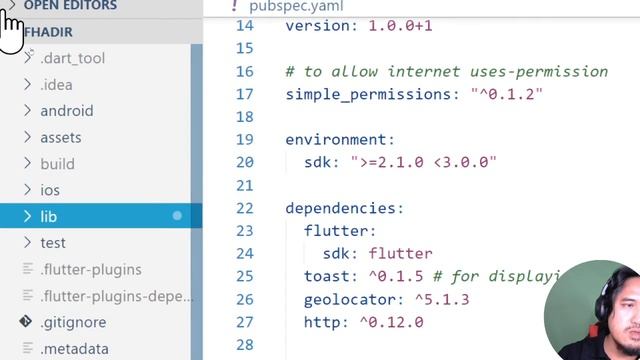
Task: Click line number 27 in gutter
Action: (x=245, y=322)
